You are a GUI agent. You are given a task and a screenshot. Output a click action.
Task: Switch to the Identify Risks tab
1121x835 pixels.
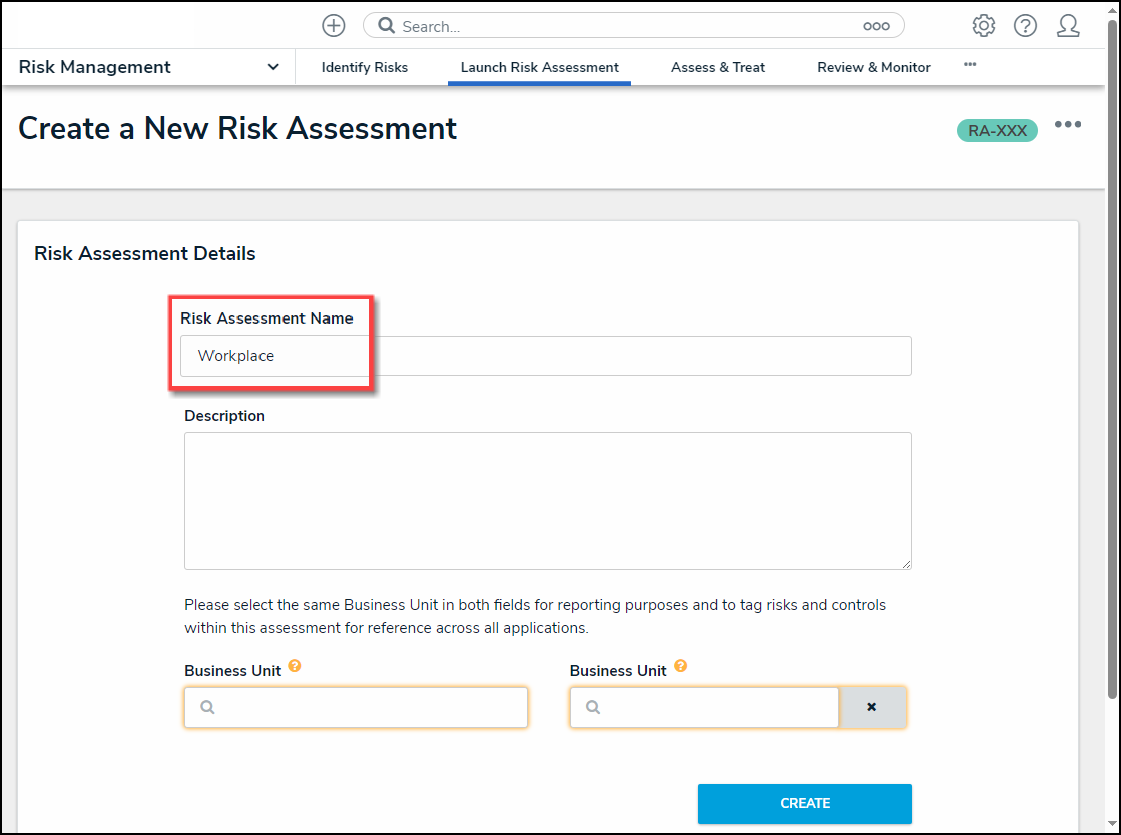(x=365, y=67)
